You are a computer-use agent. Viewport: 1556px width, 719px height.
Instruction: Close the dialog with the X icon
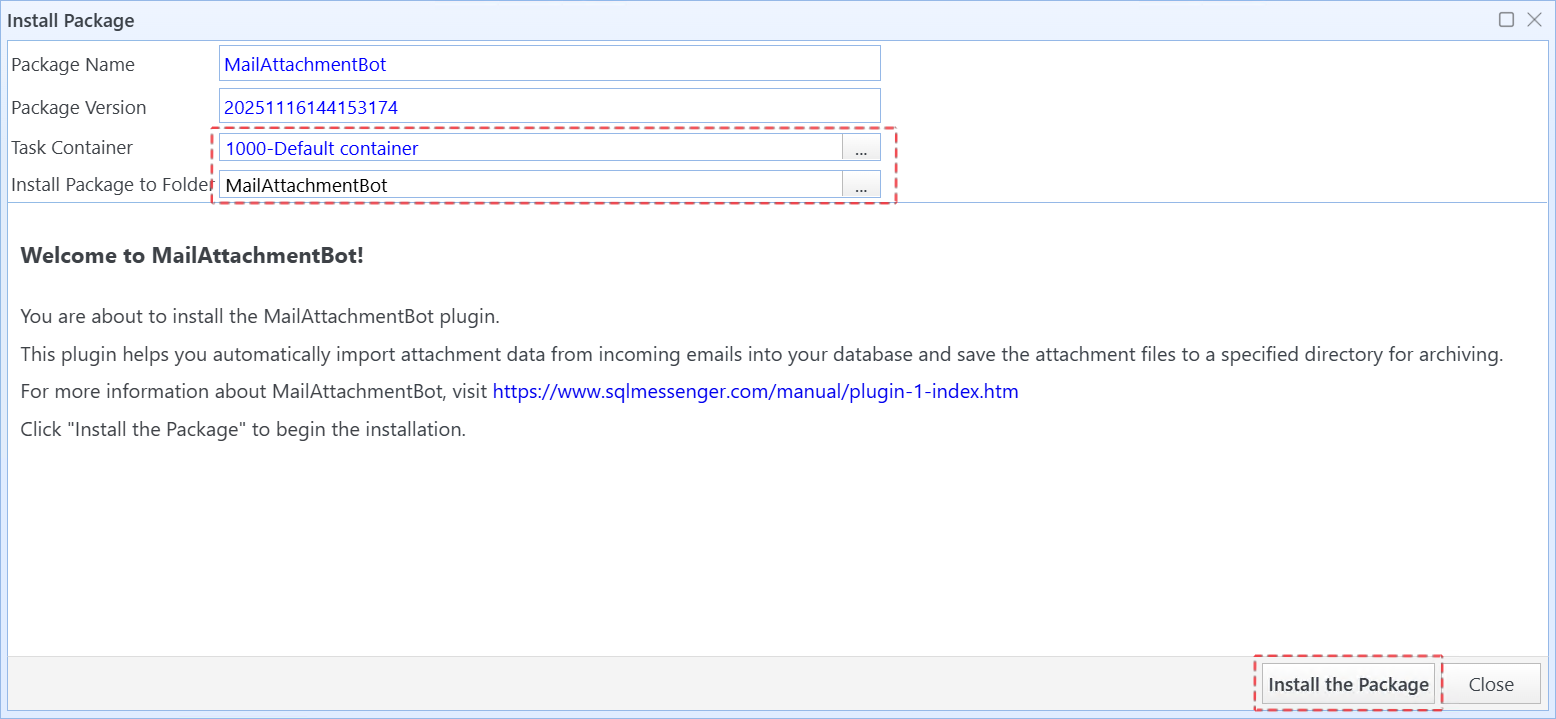(1534, 20)
